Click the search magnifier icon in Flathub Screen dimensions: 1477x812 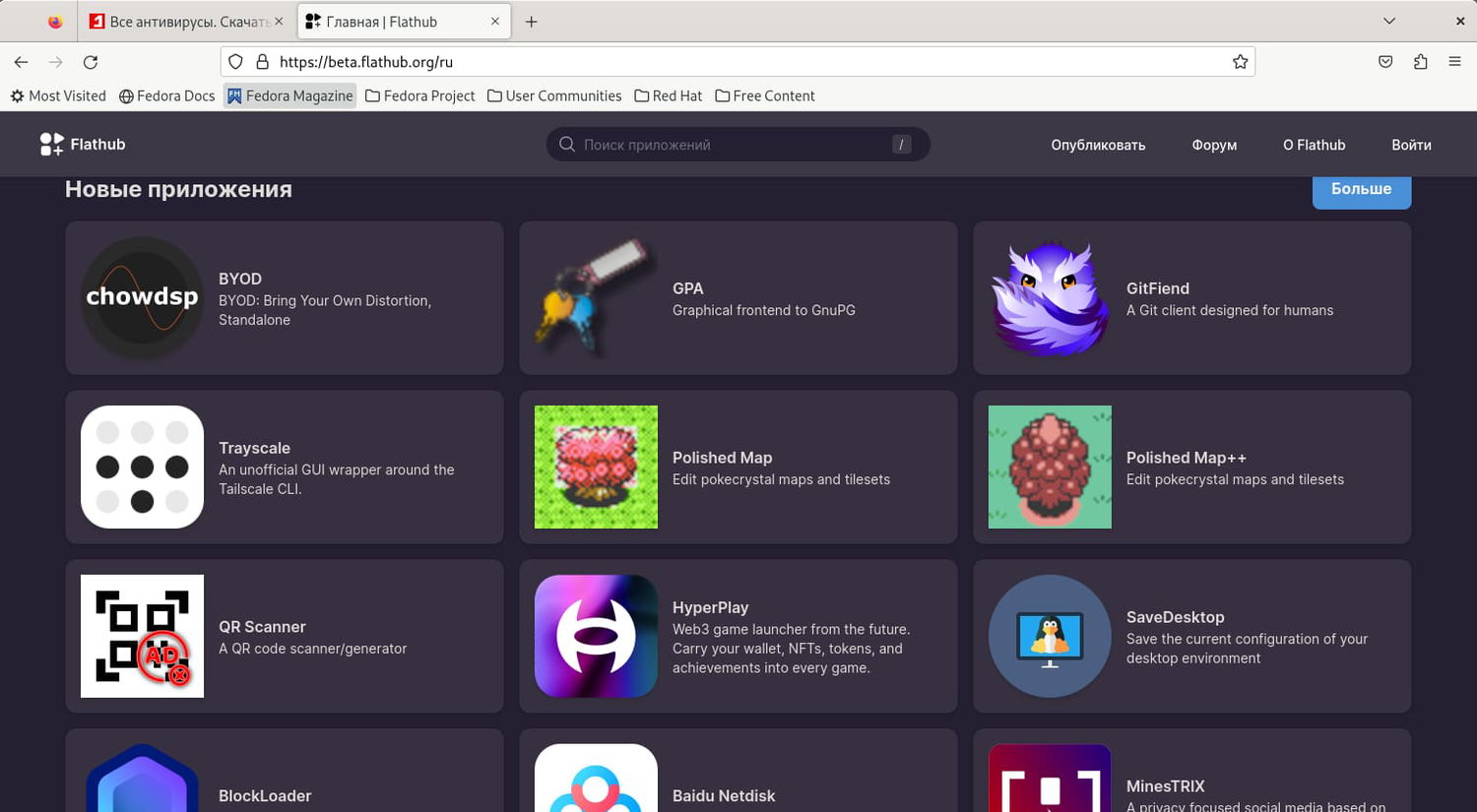[567, 145]
